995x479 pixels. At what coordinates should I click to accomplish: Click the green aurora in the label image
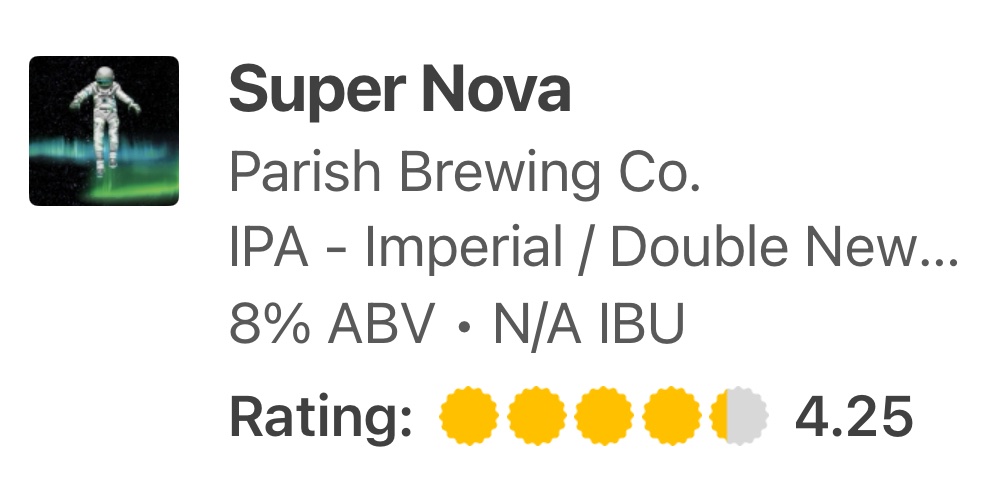click(130, 182)
